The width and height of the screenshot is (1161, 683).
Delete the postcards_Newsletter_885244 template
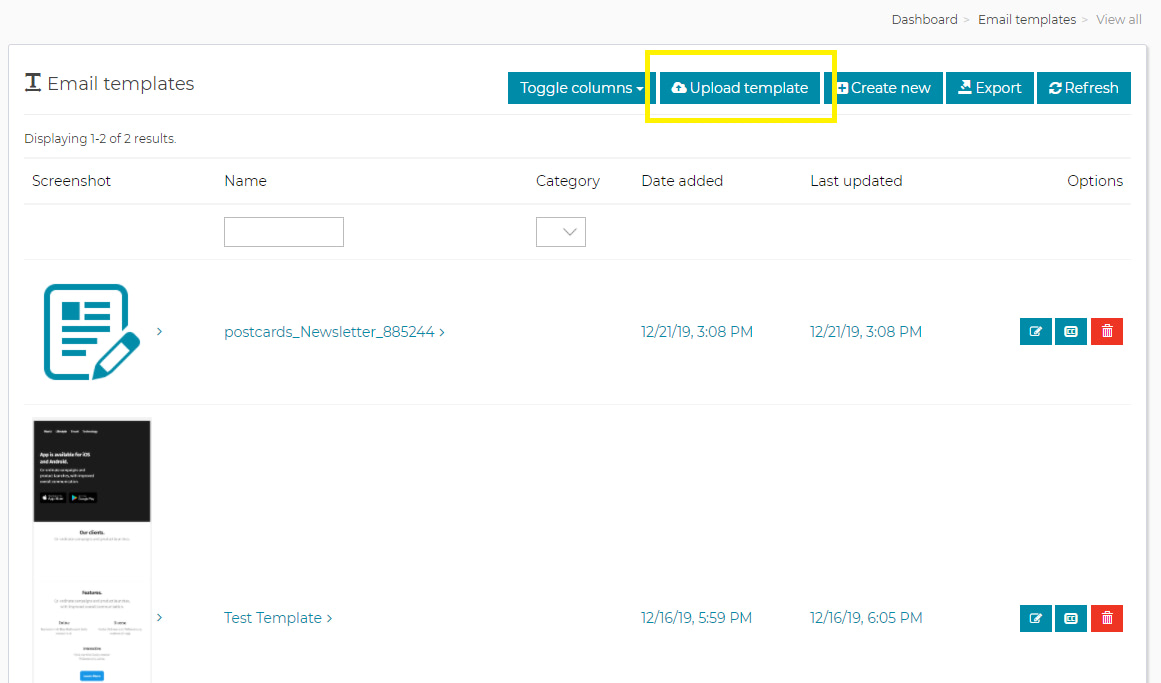[x=1107, y=331]
